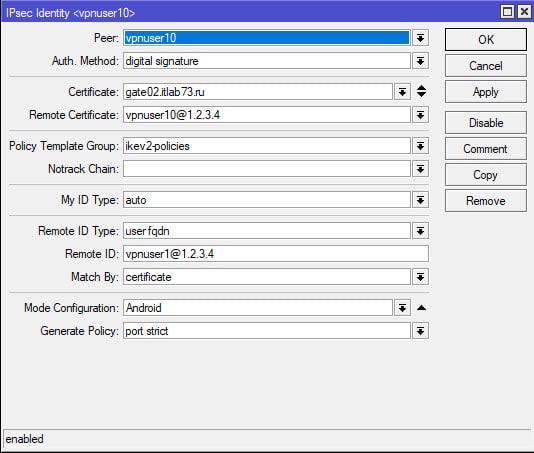The height and width of the screenshot is (453, 534).
Task: Click the Generate Policy field
Action: [x=267, y=331]
